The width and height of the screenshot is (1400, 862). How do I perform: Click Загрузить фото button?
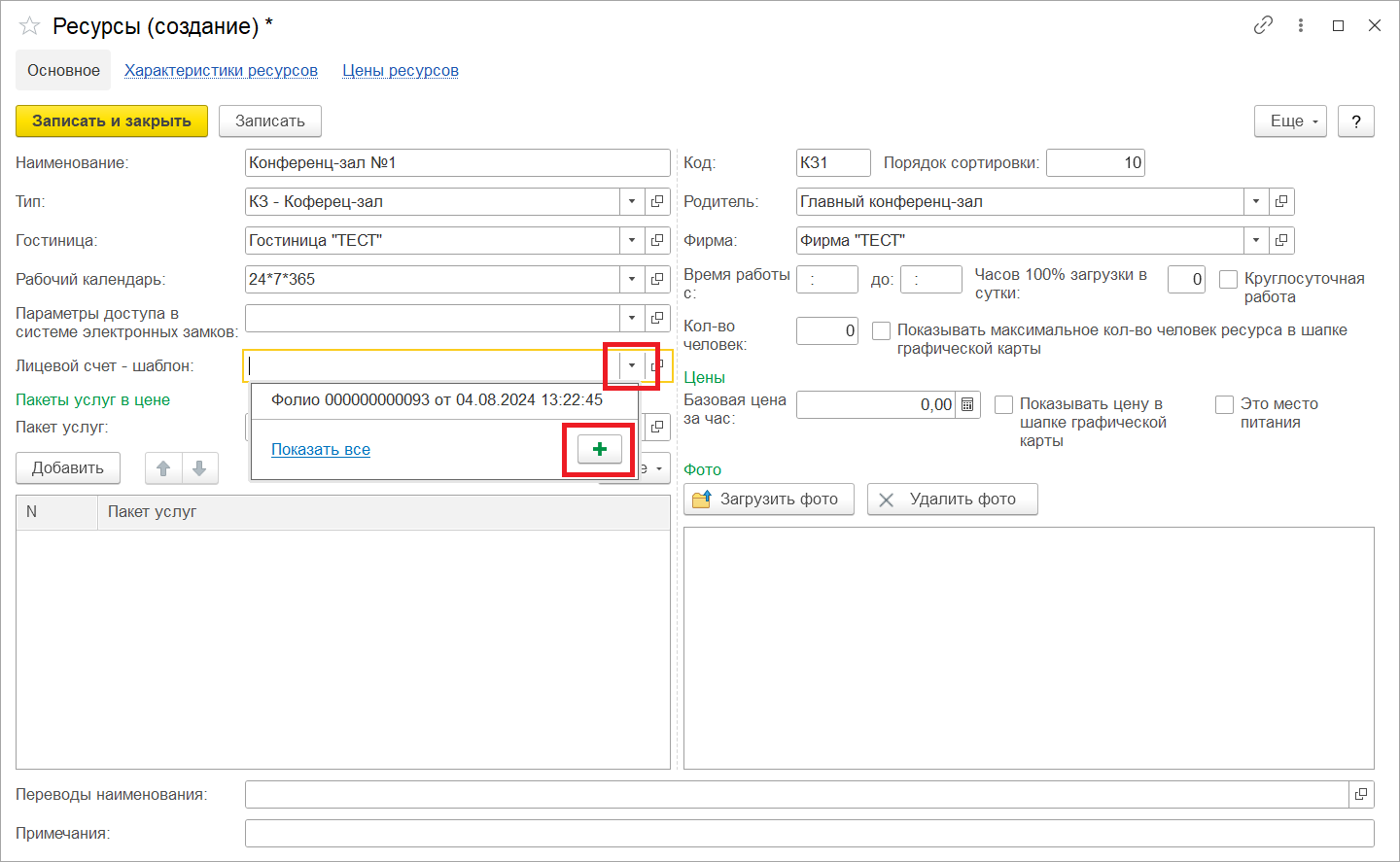click(x=769, y=500)
